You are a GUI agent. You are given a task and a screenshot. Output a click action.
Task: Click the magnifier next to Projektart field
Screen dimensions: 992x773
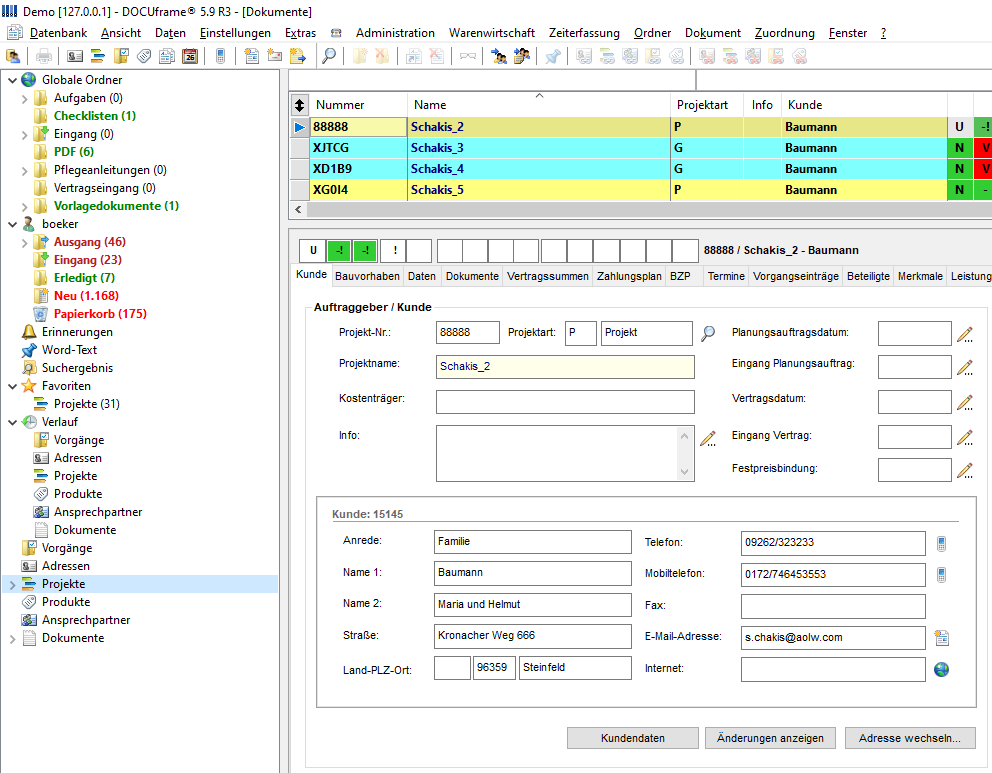pos(708,333)
